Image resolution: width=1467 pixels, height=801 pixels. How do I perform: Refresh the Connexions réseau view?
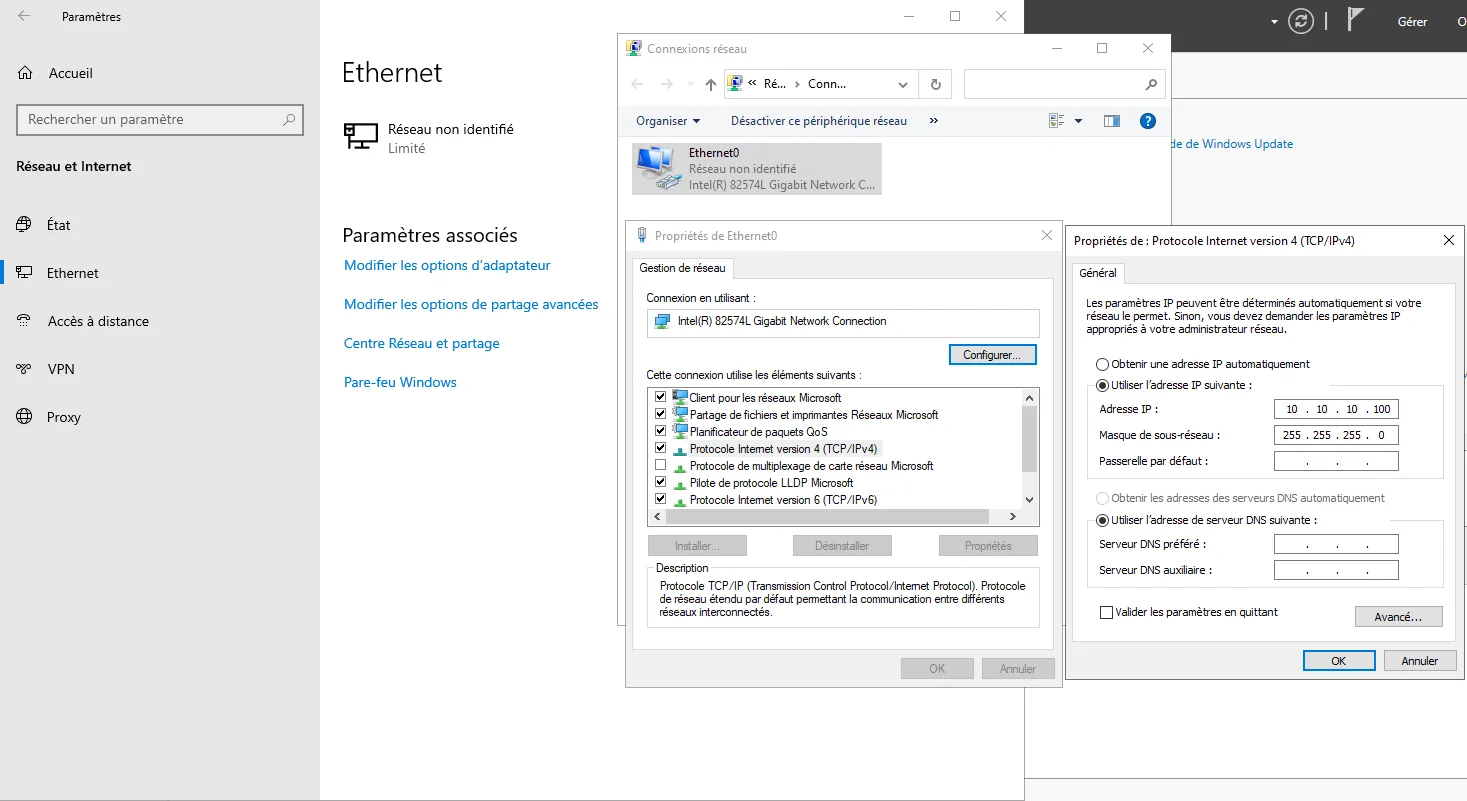(936, 85)
